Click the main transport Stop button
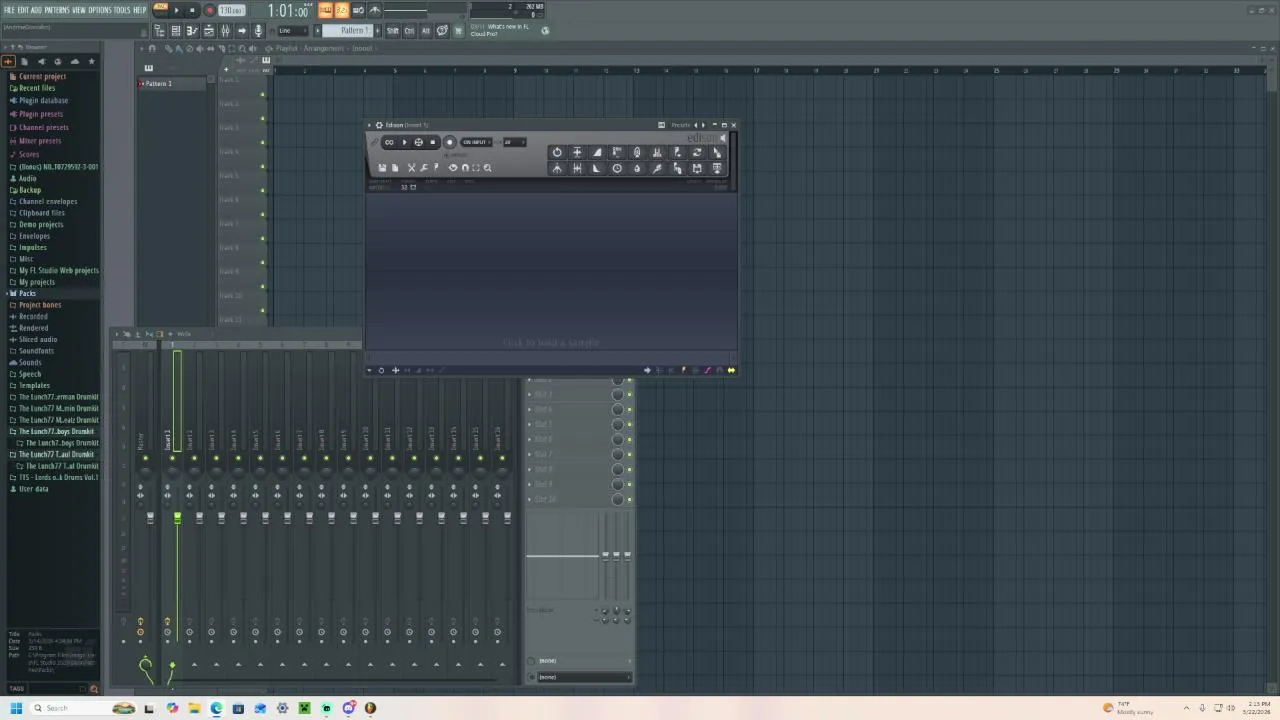The width and height of the screenshot is (1280, 720). tap(192, 10)
